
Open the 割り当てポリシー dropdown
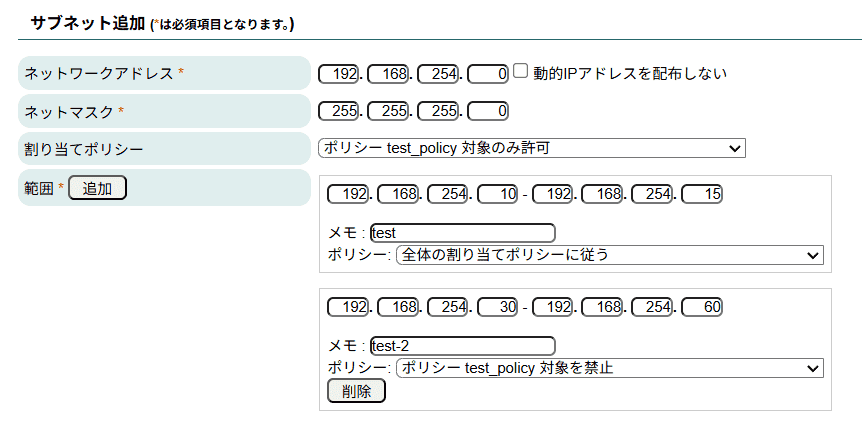pyautogui.click(x=532, y=148)
